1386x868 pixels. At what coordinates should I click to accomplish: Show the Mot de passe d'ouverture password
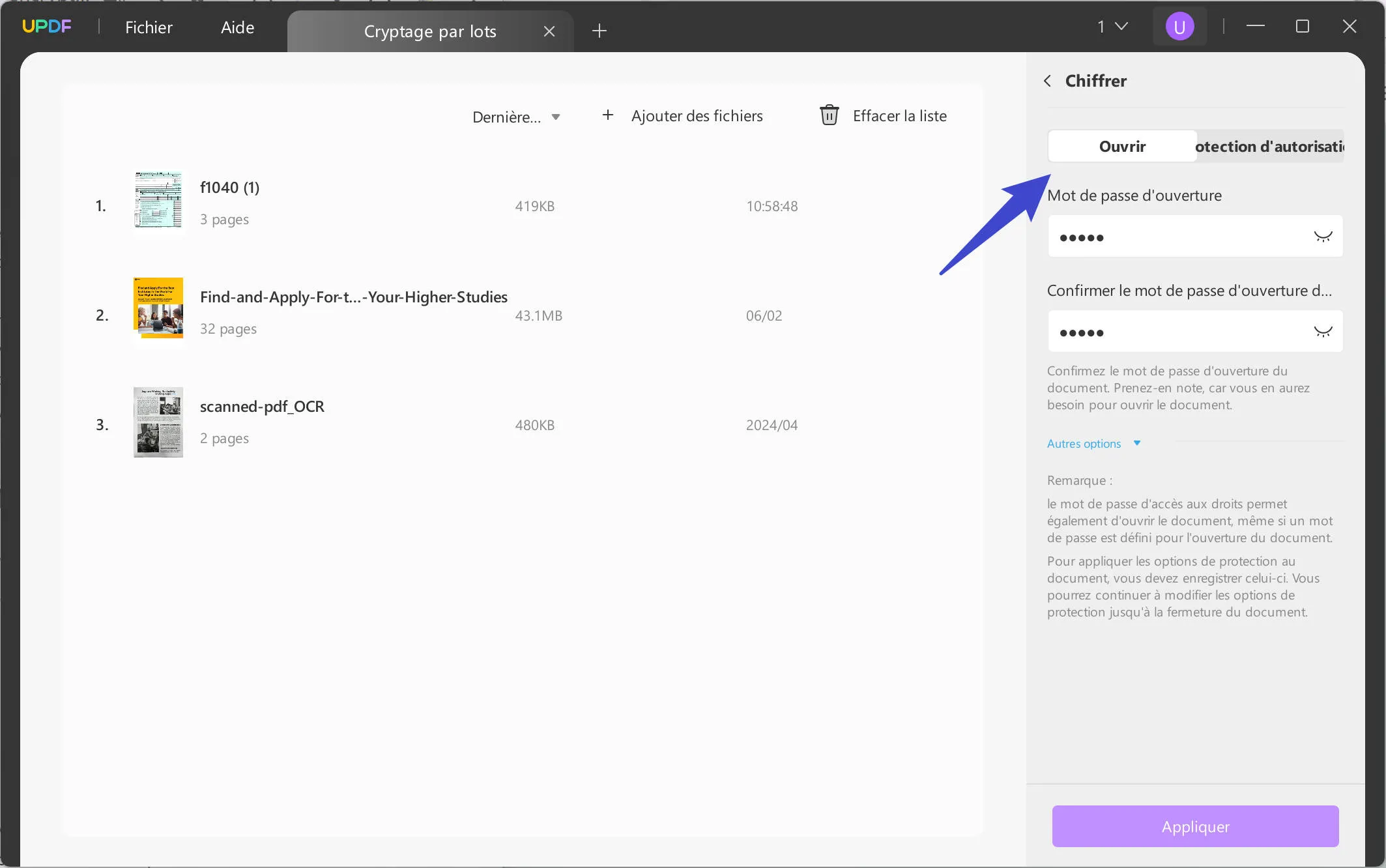click(1323, 236)
